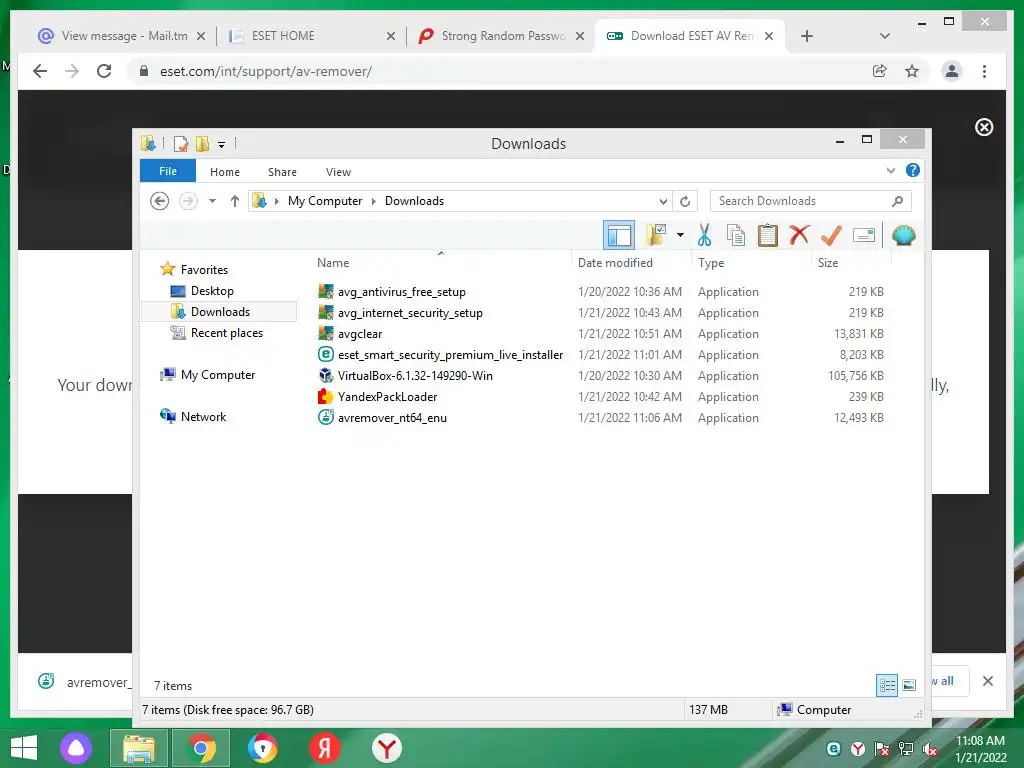The height and width of the screenshot is (768, 1024).
Task: Sort files by Name column header
Action: 333,263
